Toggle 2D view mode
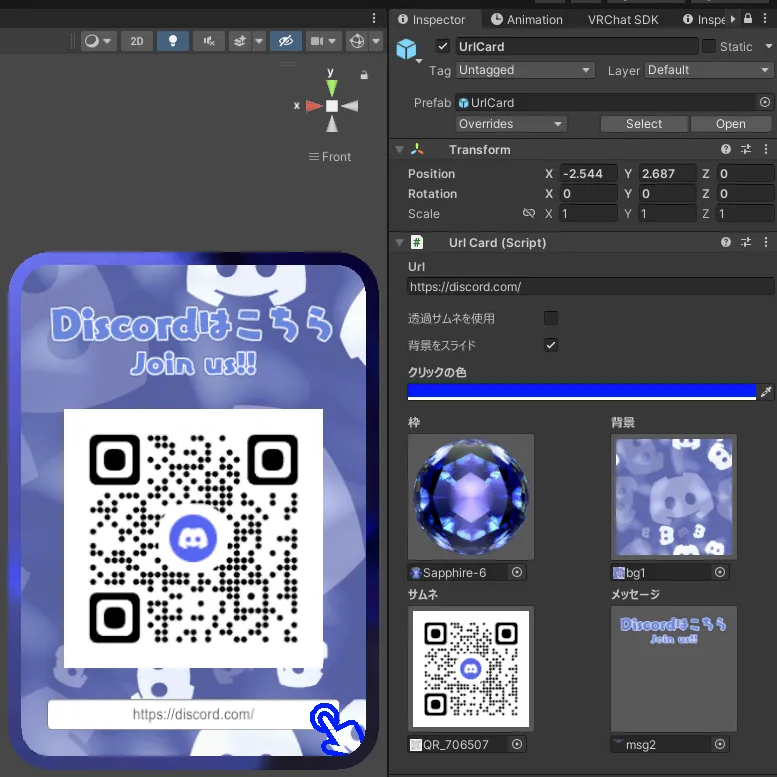The image size is (777, 777). point(137,41)
